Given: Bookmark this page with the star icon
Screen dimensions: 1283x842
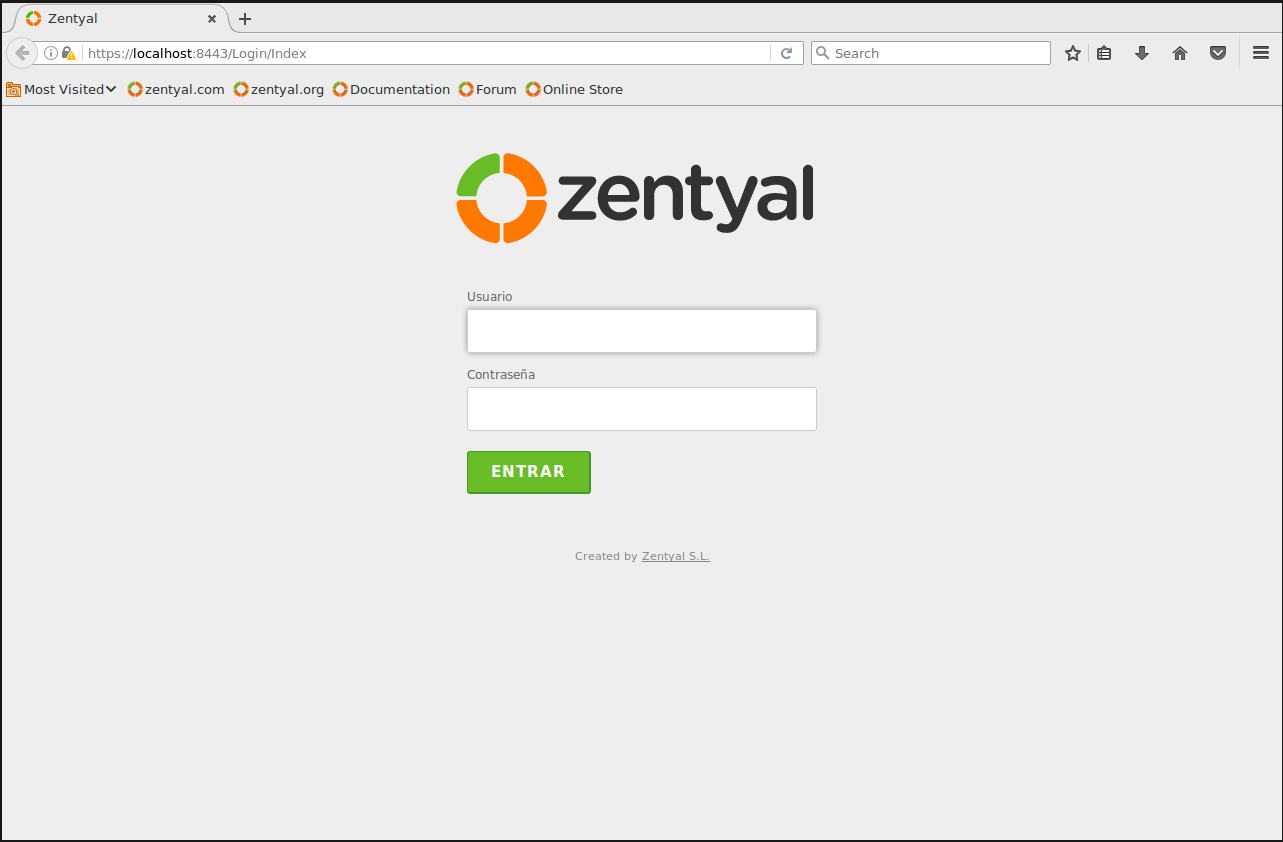Looking at the screenshot, I should (1073, 53).
